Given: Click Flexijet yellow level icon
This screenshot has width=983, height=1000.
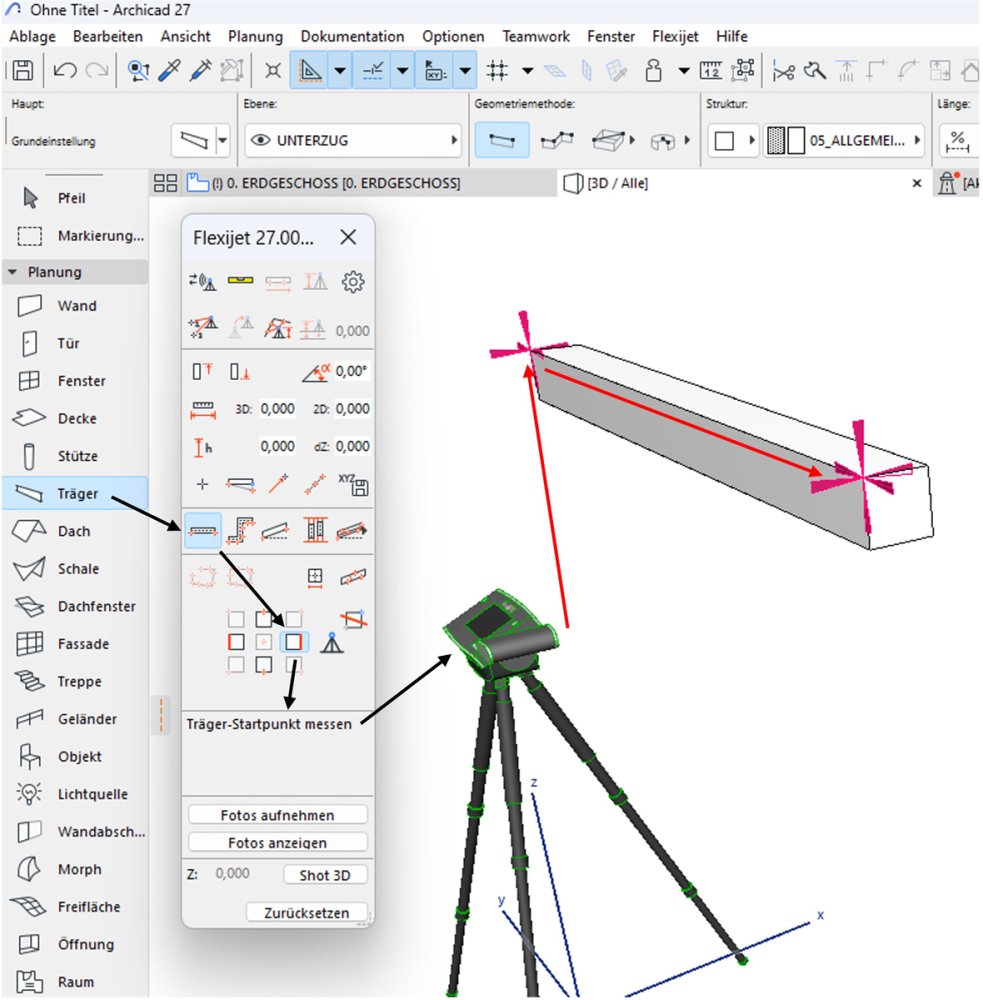Looking at the screenshot, I should point(240,280).
